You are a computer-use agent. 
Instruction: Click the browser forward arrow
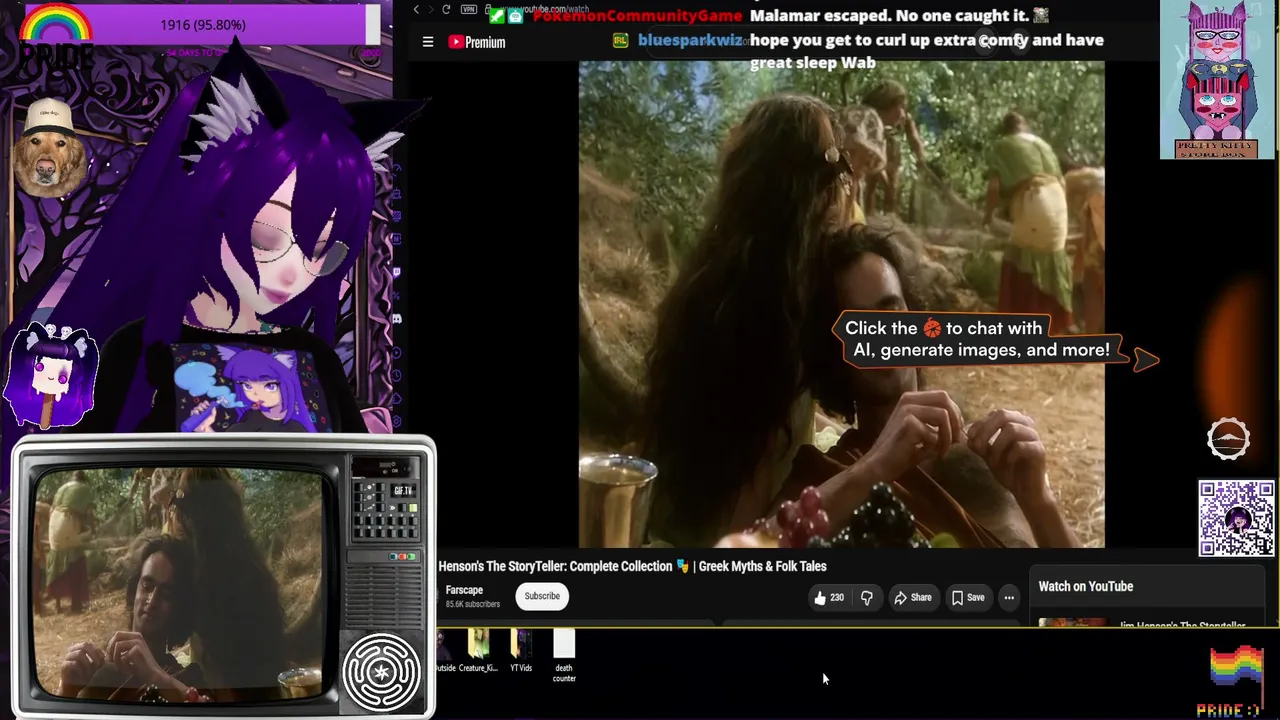[431, 10]
